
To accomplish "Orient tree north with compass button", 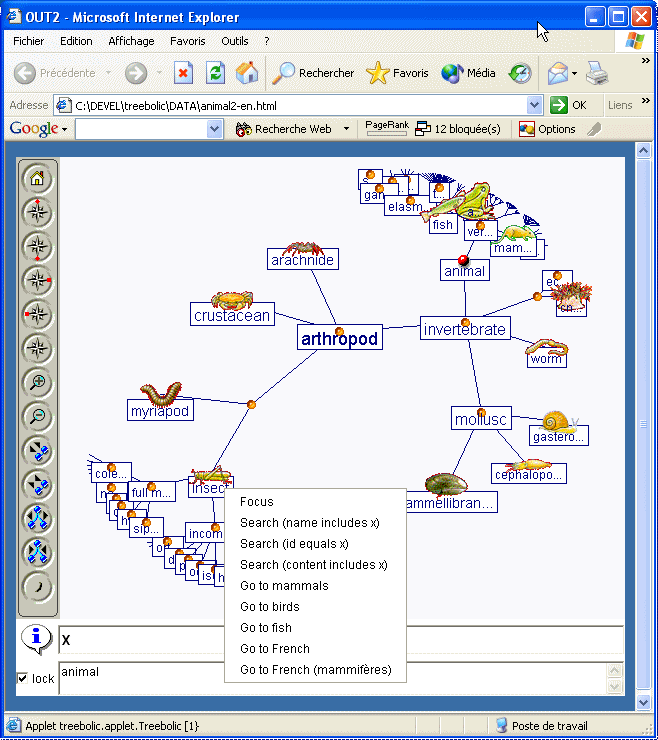I will click(x=37, y=212).
